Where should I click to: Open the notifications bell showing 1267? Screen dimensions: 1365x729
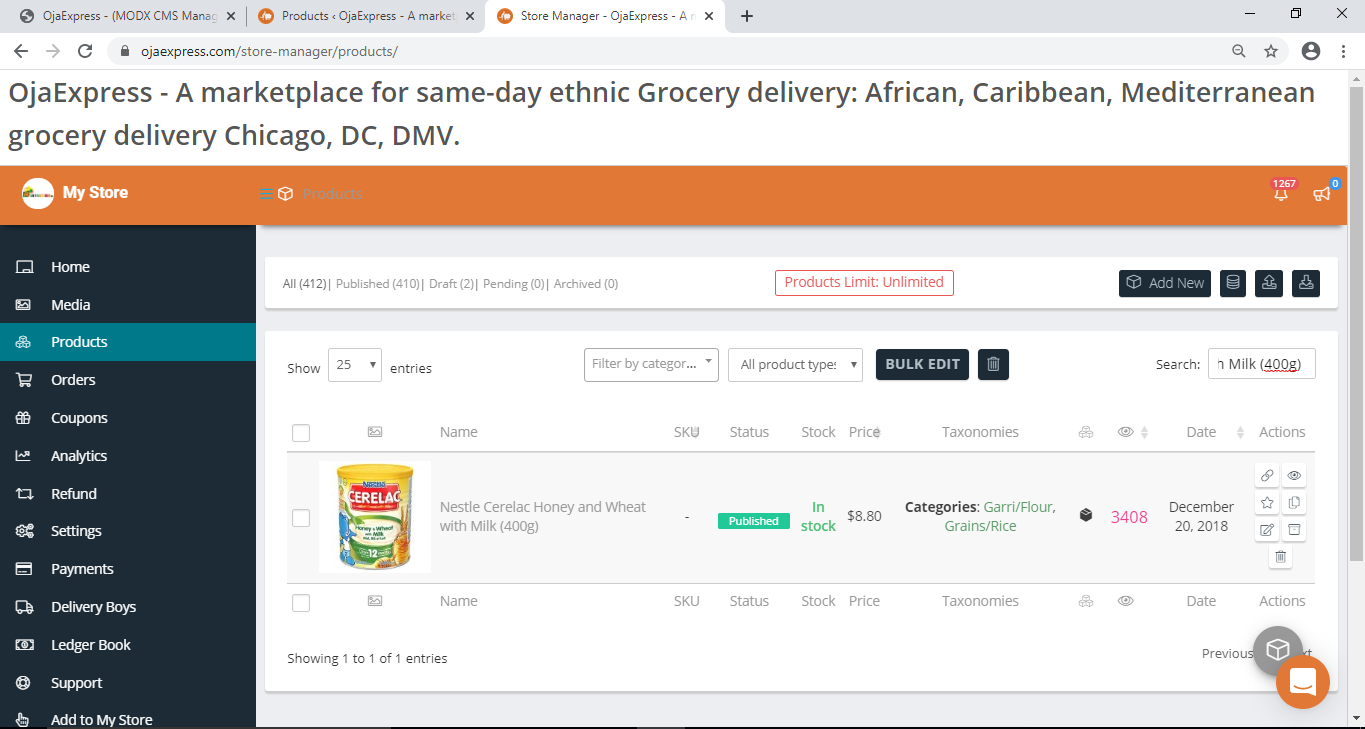click(x=1281, y=194)
